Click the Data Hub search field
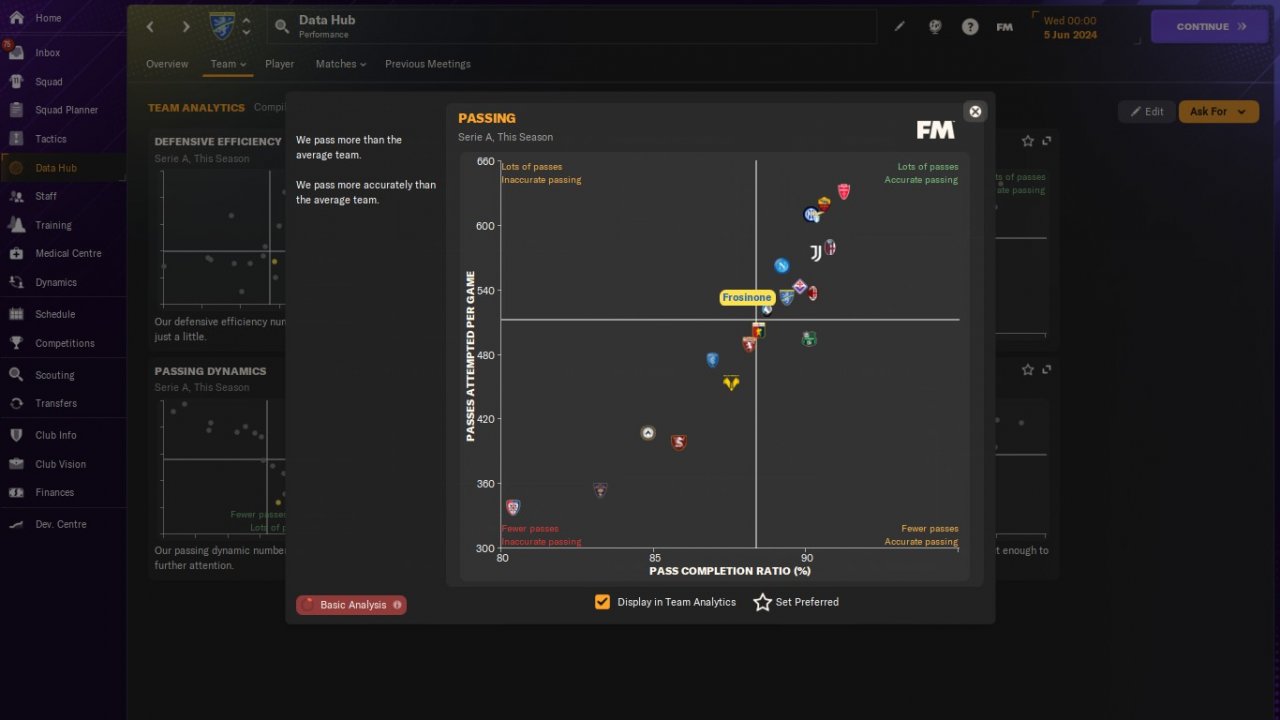 [572, 27]
